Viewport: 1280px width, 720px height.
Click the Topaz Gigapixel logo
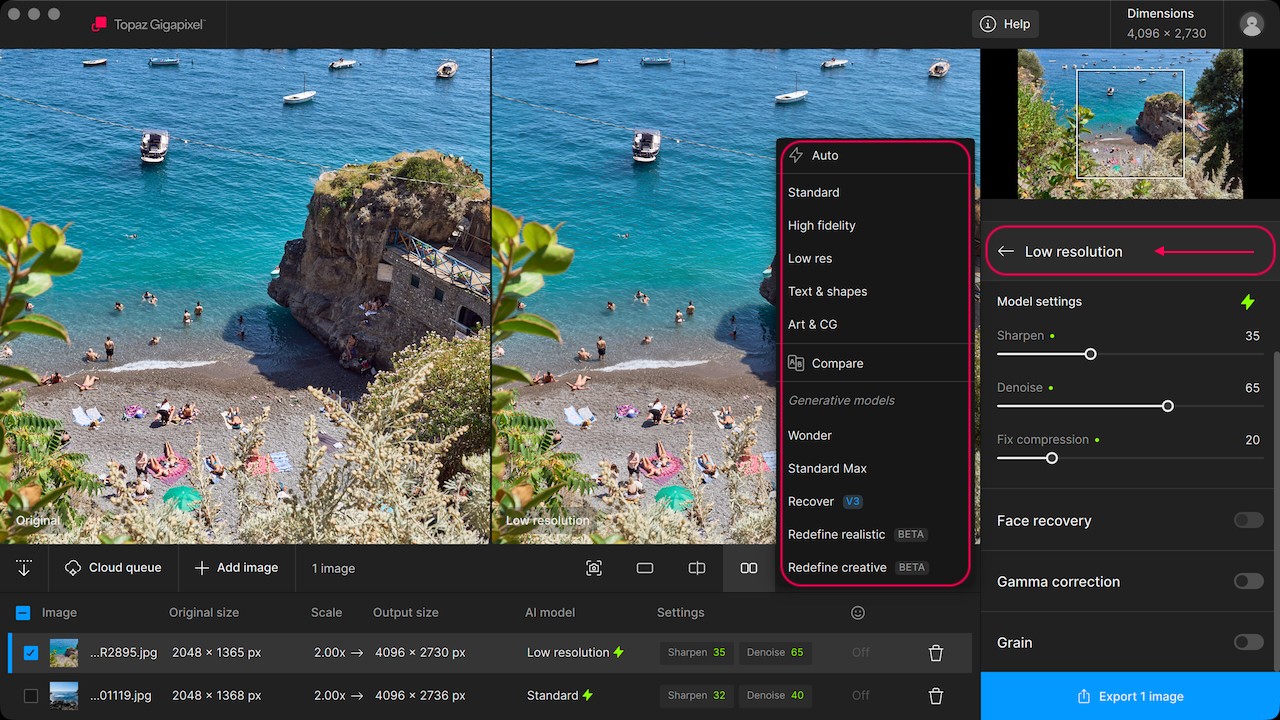pyautogui.click(x=147, y=24)
